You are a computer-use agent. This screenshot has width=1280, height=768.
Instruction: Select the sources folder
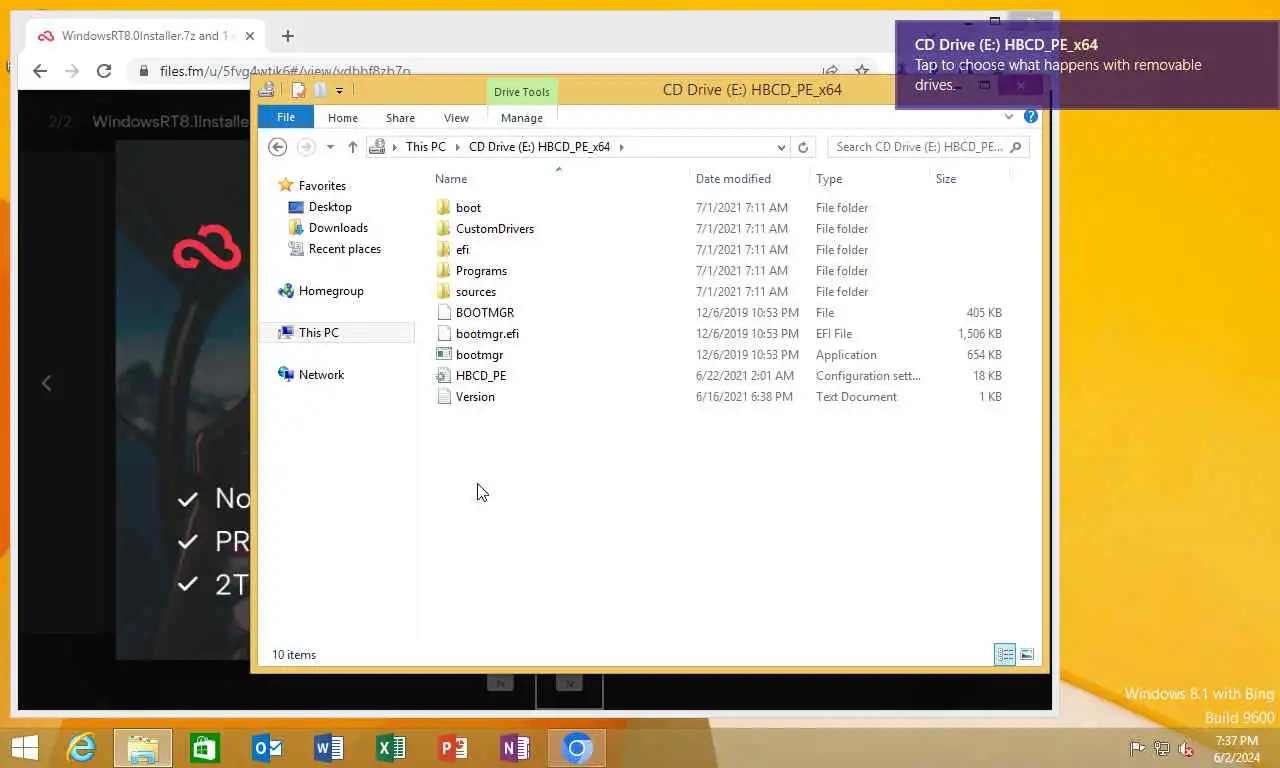476,292
